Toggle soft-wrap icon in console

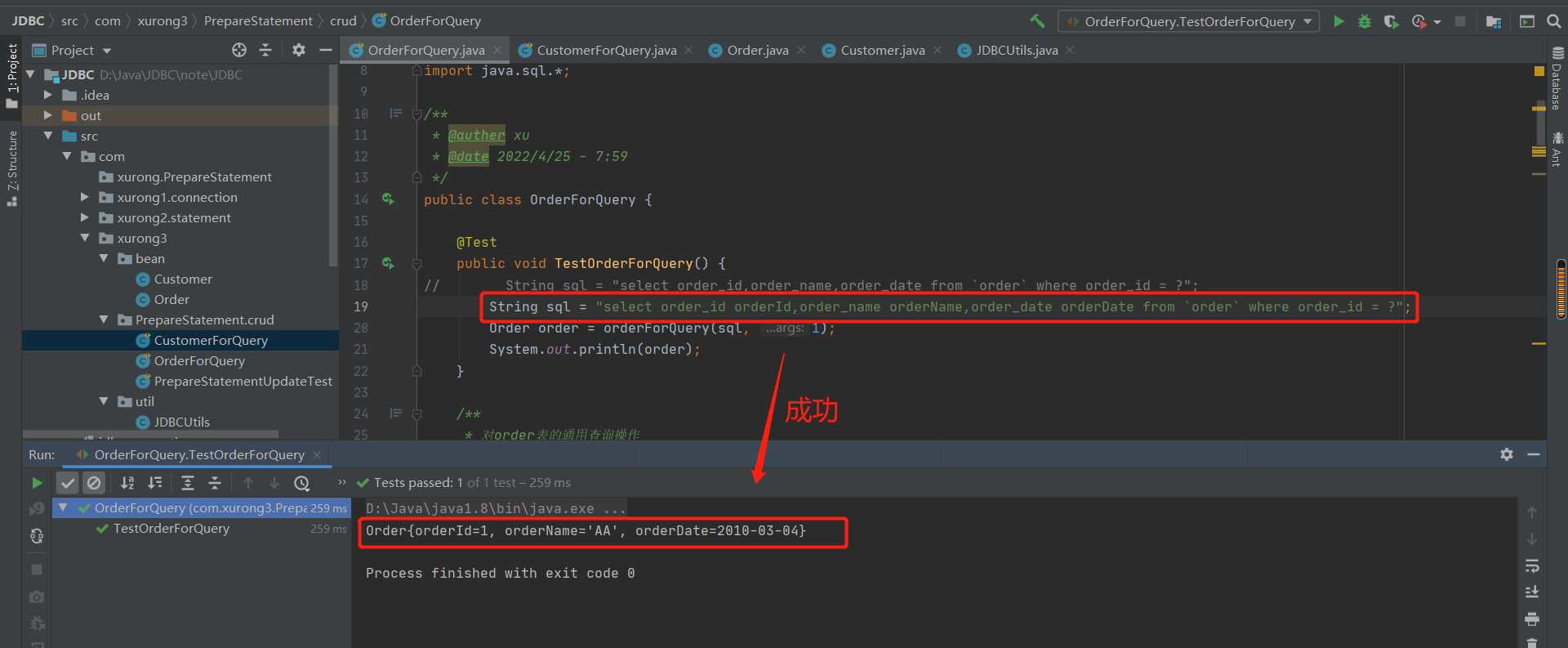[1532, 565]
